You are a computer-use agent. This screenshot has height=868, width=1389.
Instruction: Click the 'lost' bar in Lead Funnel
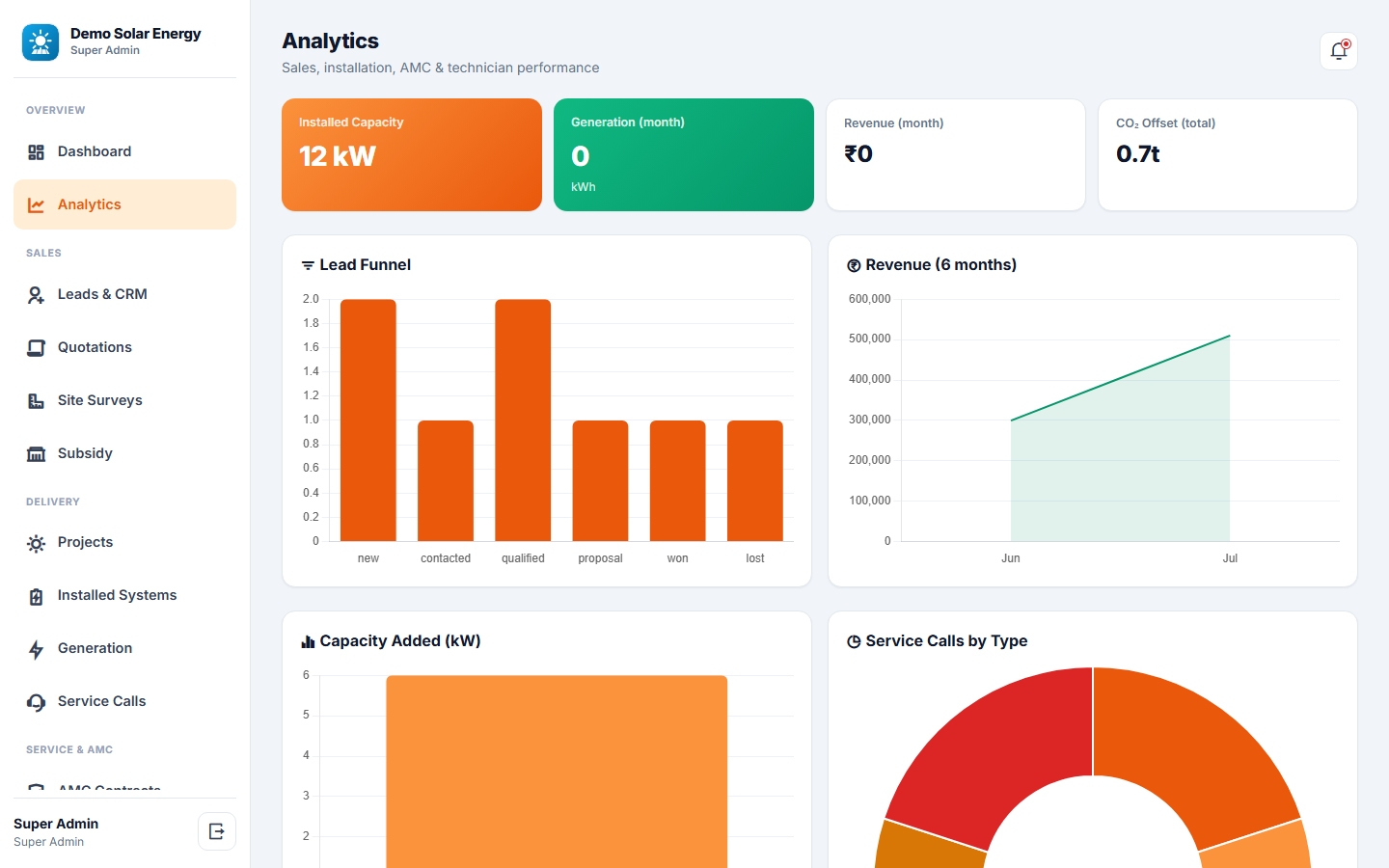(755, 480)
